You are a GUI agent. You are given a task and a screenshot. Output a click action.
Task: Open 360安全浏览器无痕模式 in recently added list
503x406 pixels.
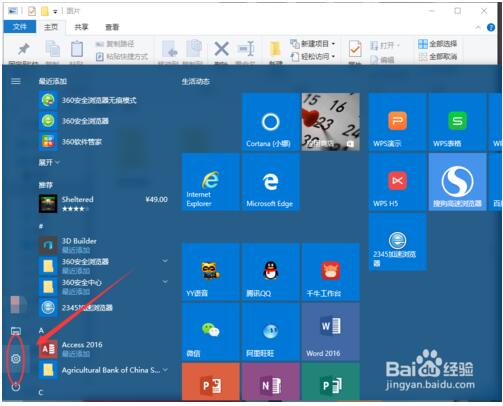click(x=103, y=100)
